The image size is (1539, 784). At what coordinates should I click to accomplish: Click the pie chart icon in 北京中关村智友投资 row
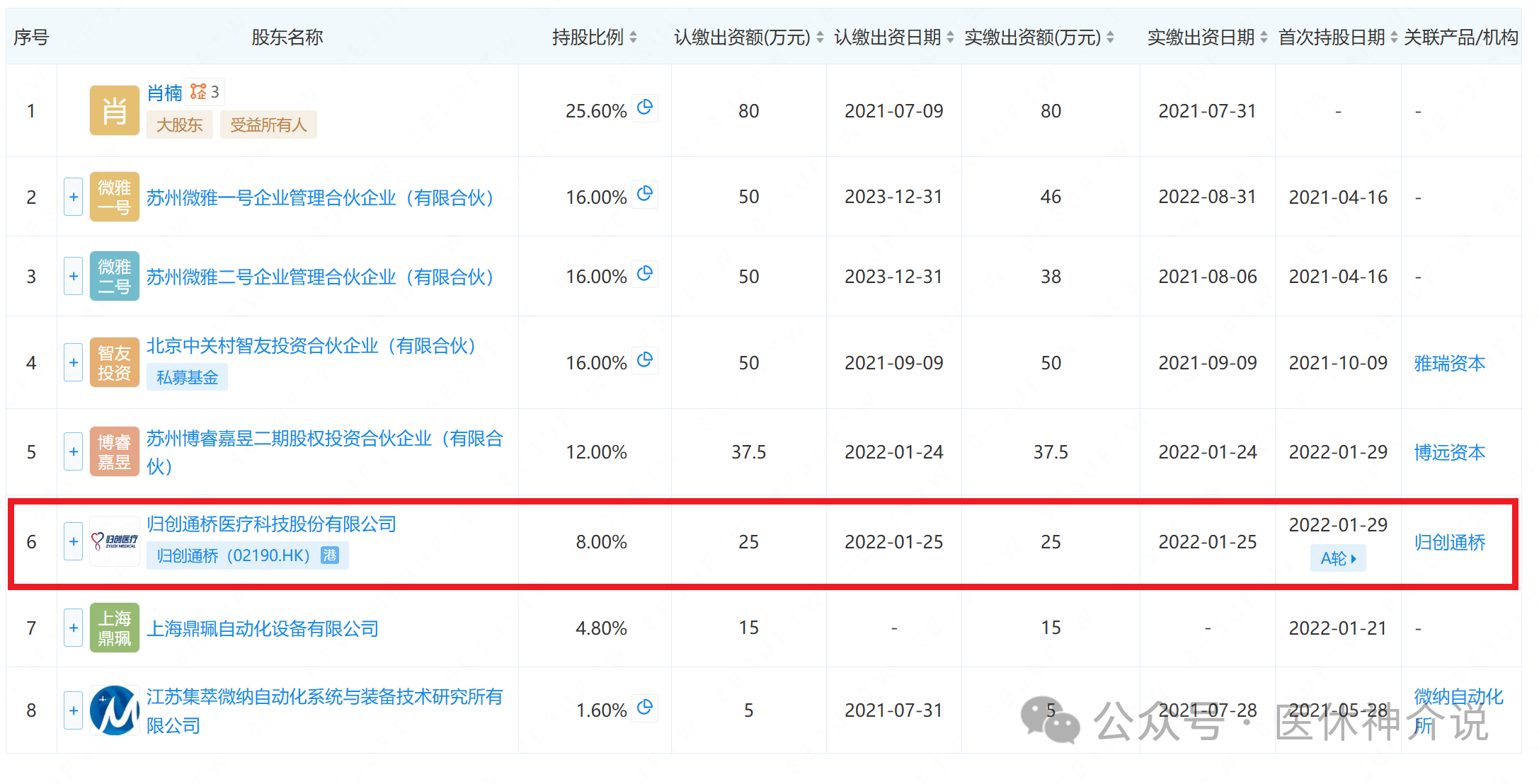click(644, 360)
